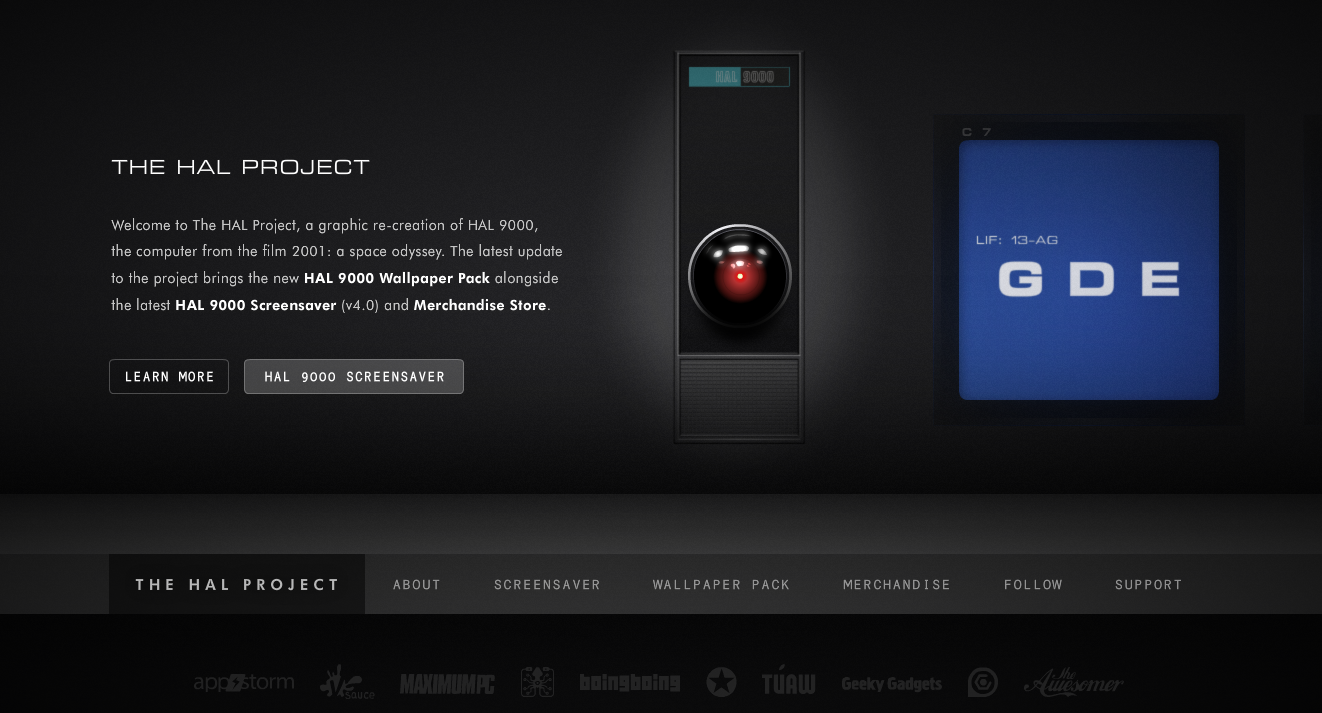The height and width of the screenshot is (713, 1322).
Task: Select the Geeky Gadgets logo
Action: (891, 684)
